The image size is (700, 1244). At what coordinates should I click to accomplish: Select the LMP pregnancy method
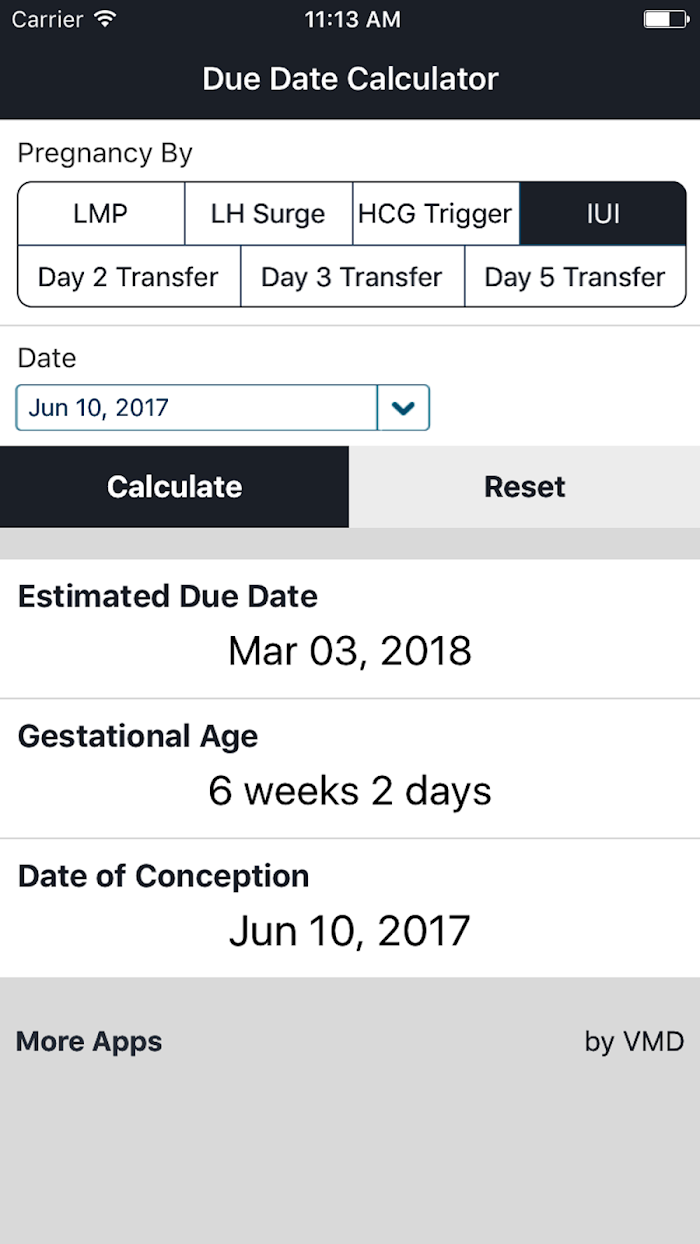coord(101,214)
